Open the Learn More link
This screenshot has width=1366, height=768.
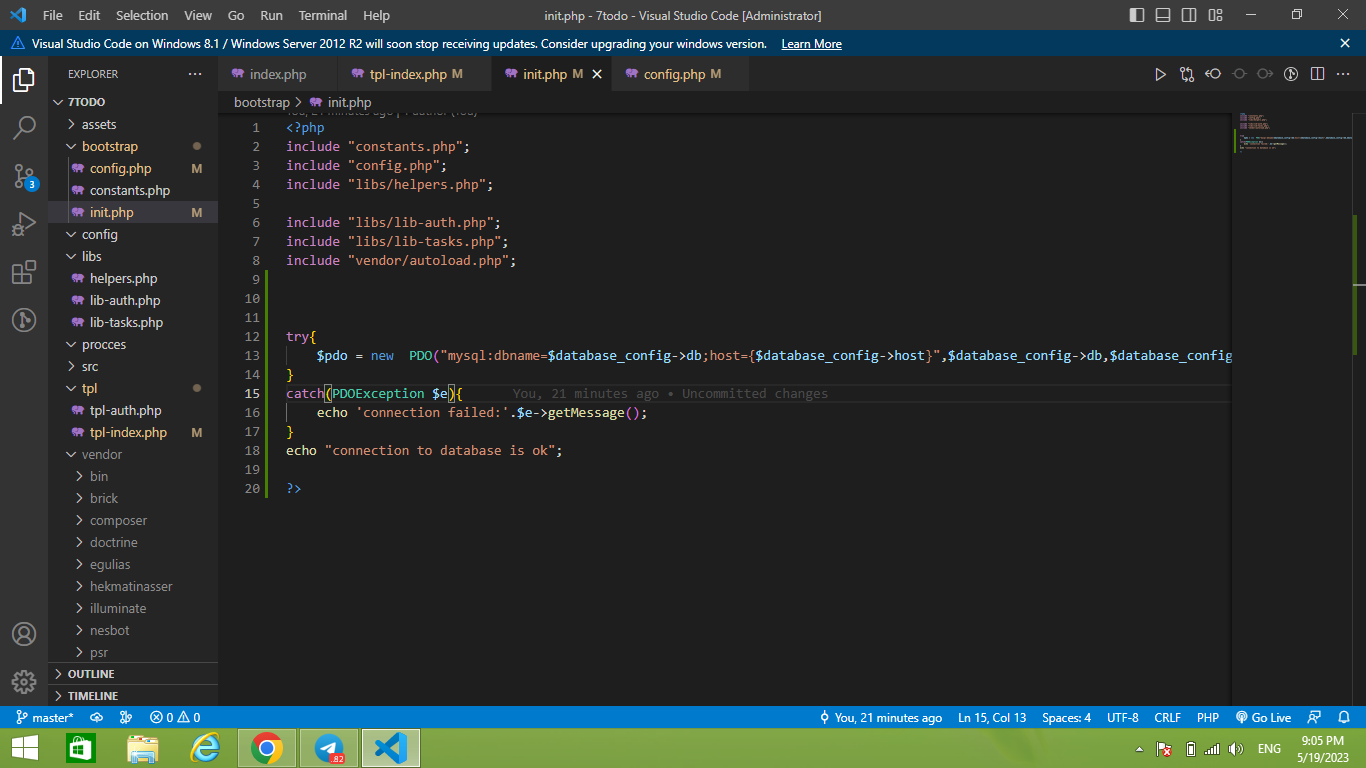click(811, 44)
